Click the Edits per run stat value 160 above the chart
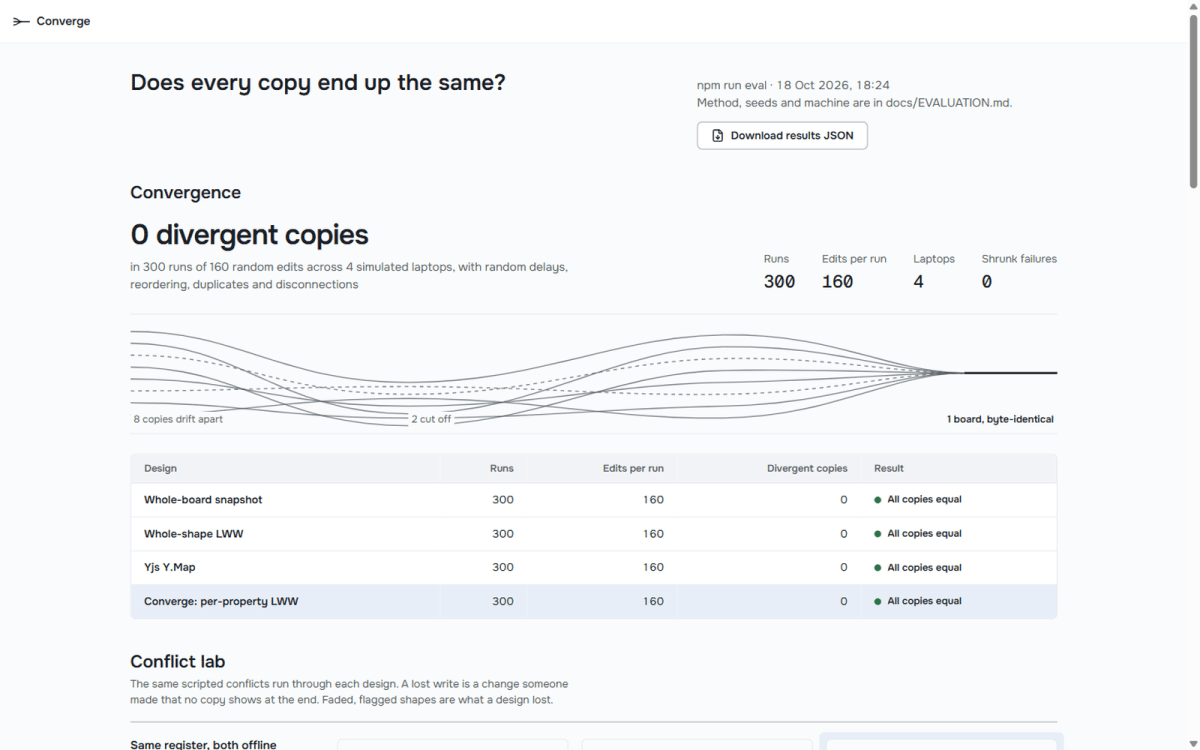 pos(837,282)
